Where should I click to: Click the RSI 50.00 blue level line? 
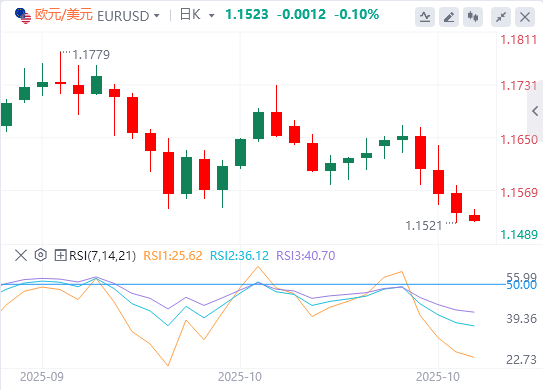(253, 285)
